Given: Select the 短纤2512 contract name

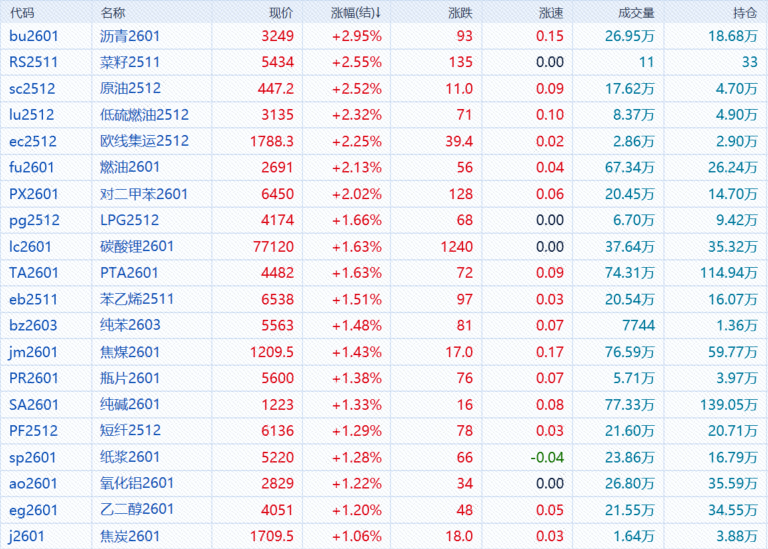Looking at the screenshot, I should [130, 430].
